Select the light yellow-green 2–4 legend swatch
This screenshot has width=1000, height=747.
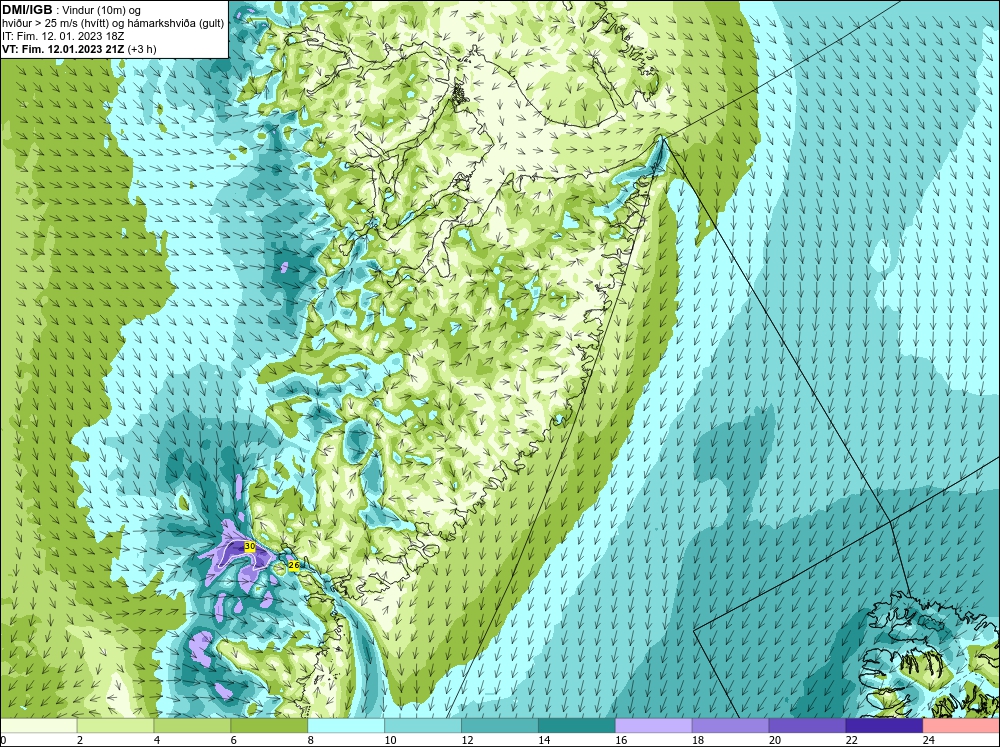pos(115,725)
